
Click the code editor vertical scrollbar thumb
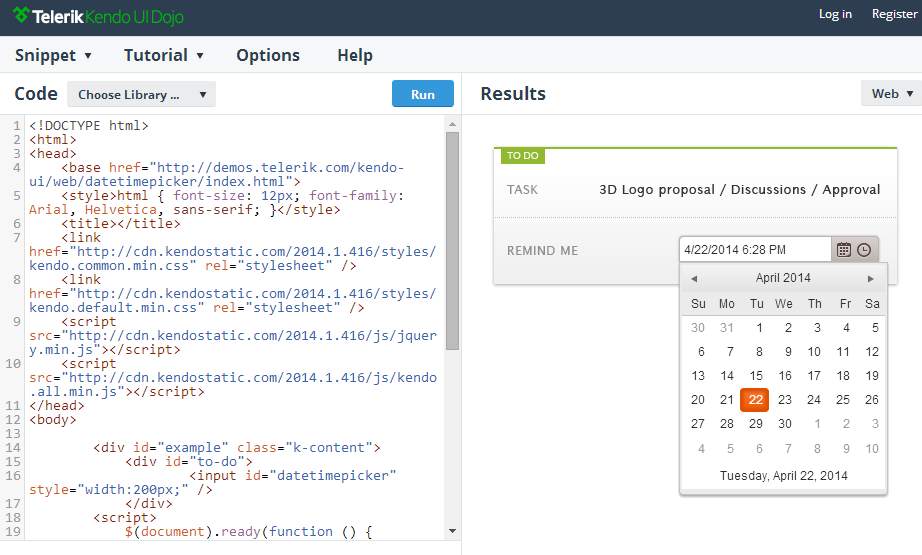point(452,241)
